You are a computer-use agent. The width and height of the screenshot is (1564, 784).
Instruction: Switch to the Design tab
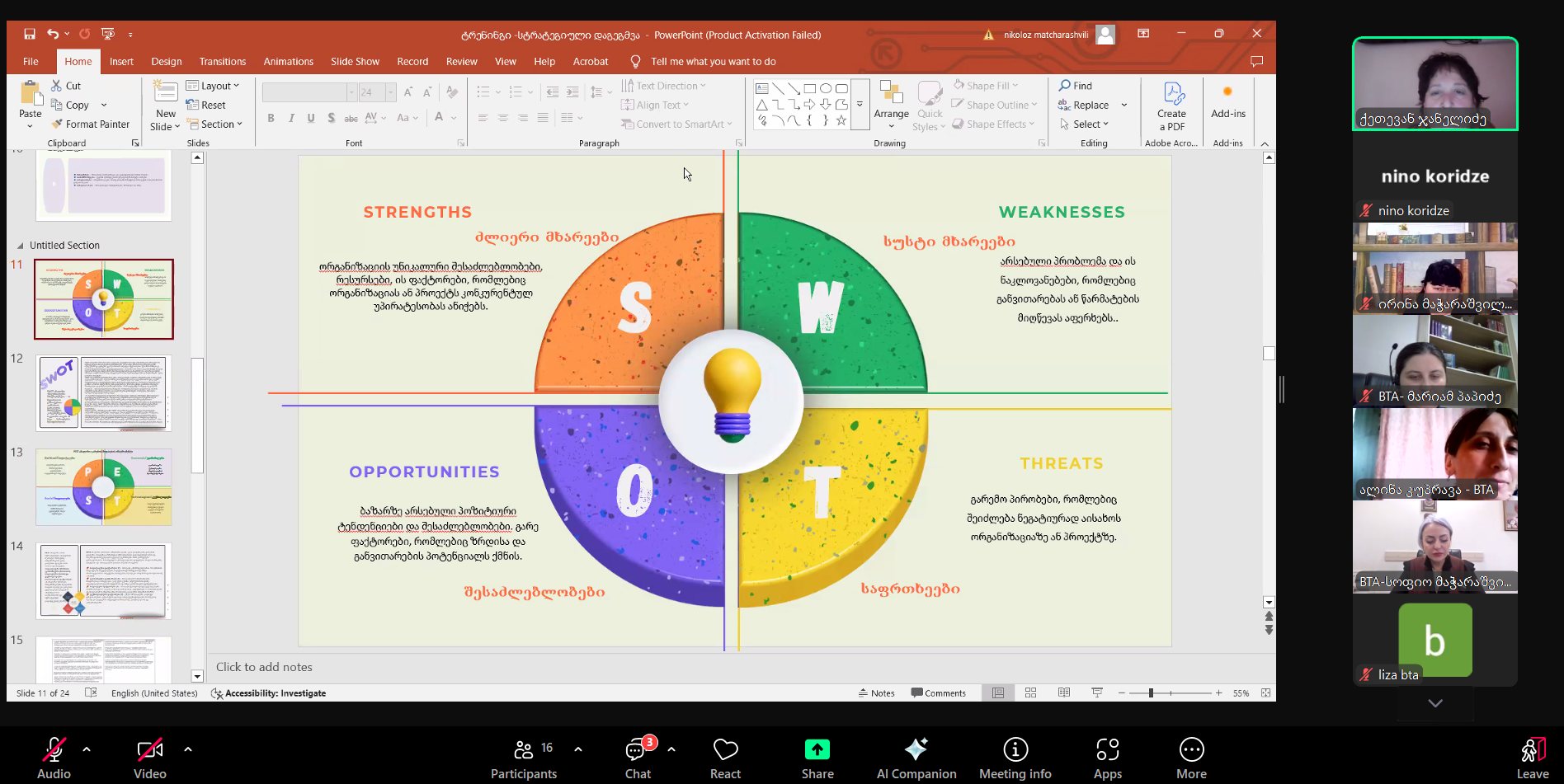click(x=166, y=62)
